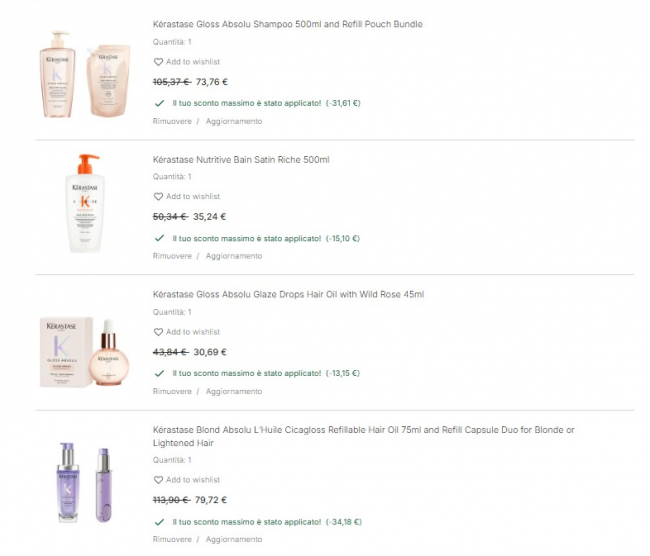Remove Blond Absolu Cicagloss duo from cart

pos(172,539)
